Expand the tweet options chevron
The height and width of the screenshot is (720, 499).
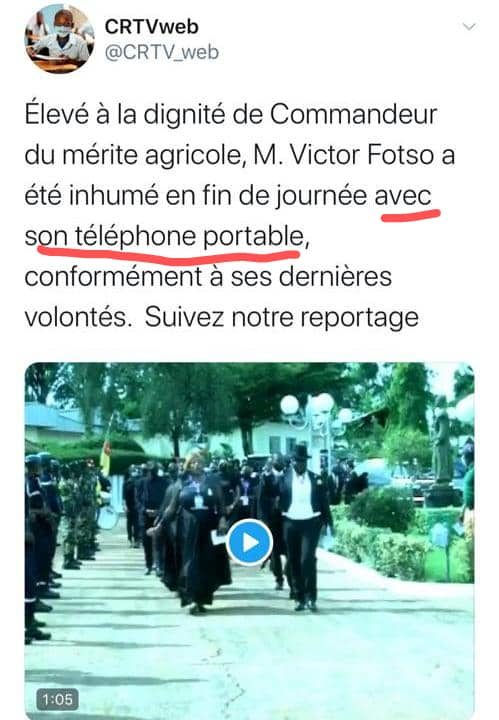[x=469, y=27]
